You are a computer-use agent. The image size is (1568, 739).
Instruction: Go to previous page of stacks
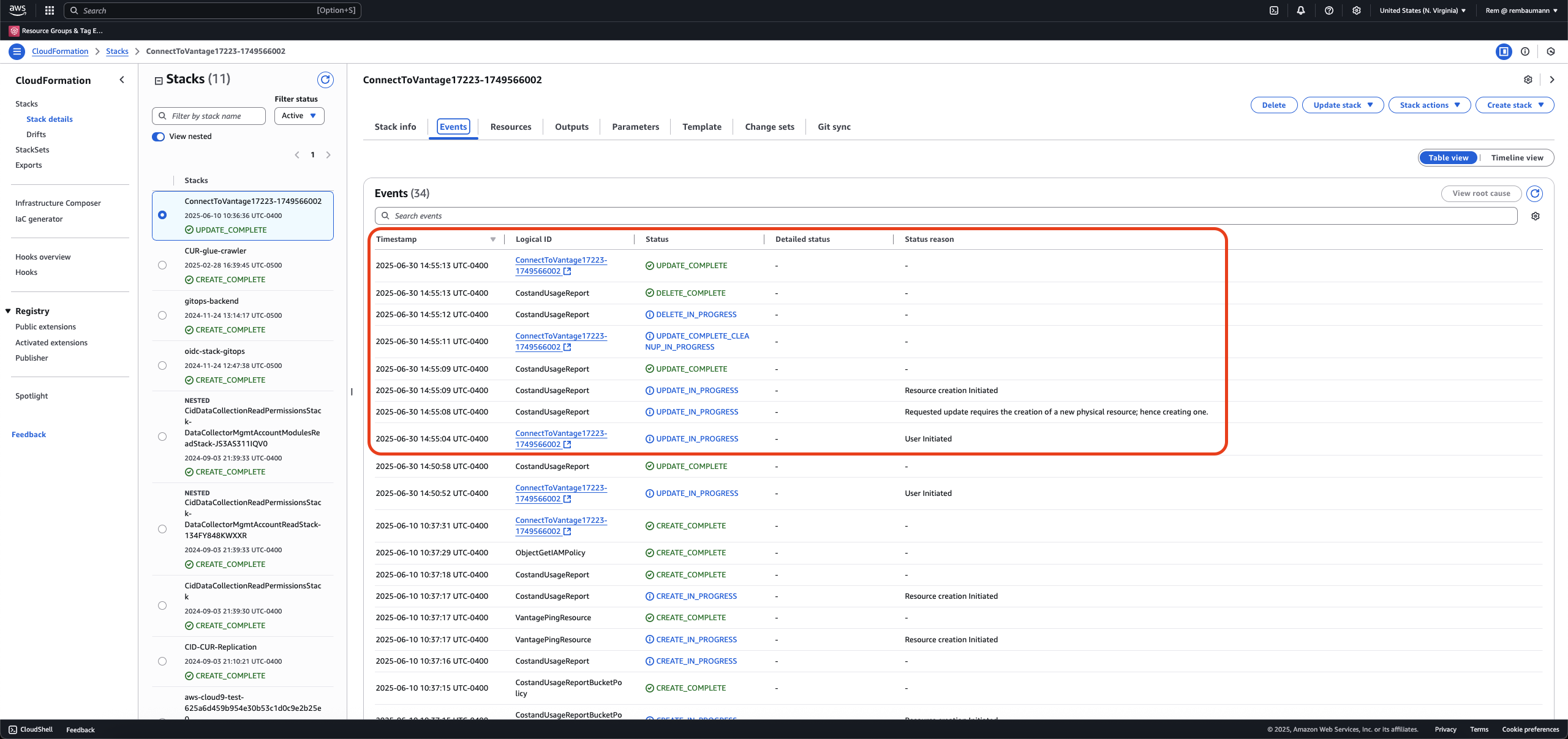297,155
